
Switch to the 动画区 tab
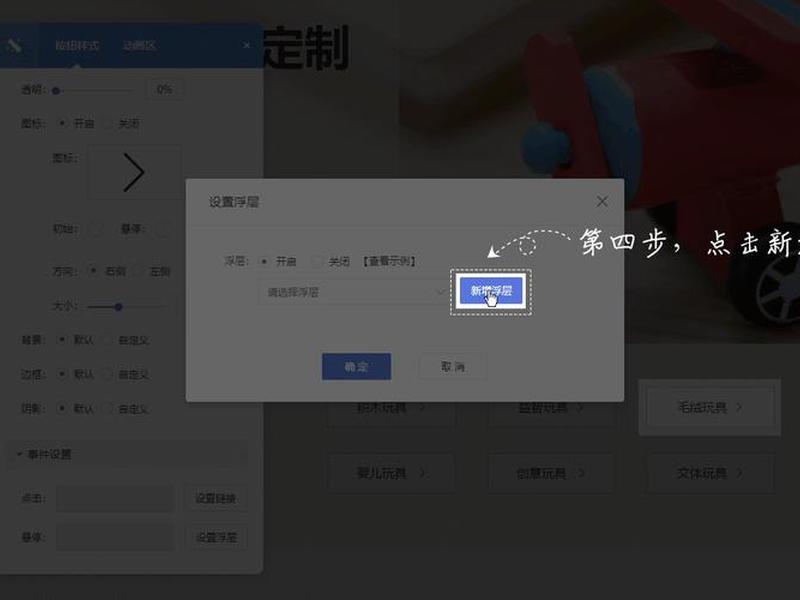tap(139, 46)
